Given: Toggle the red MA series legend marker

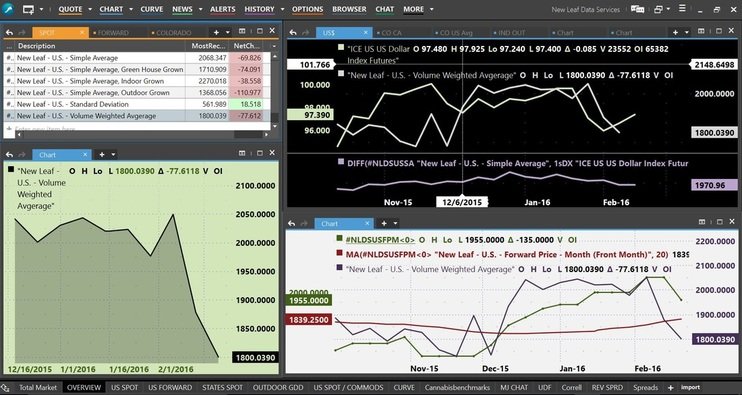Looking at the screenshot, I should [x=339, y=255].
